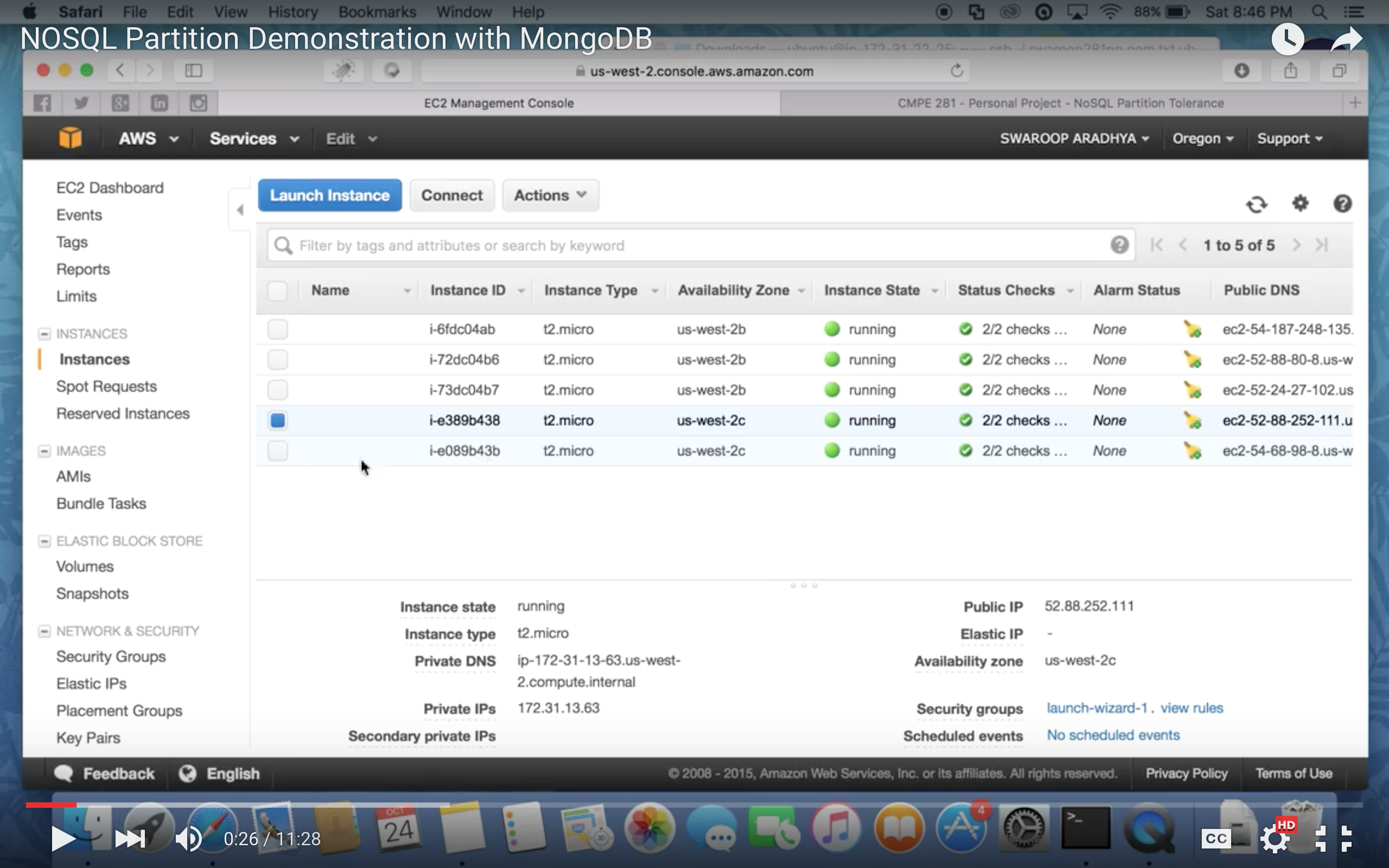This screenshot has width=1389, height=868.
Task: Collapse the sidebar with the arrow
Action: (240, 210)
